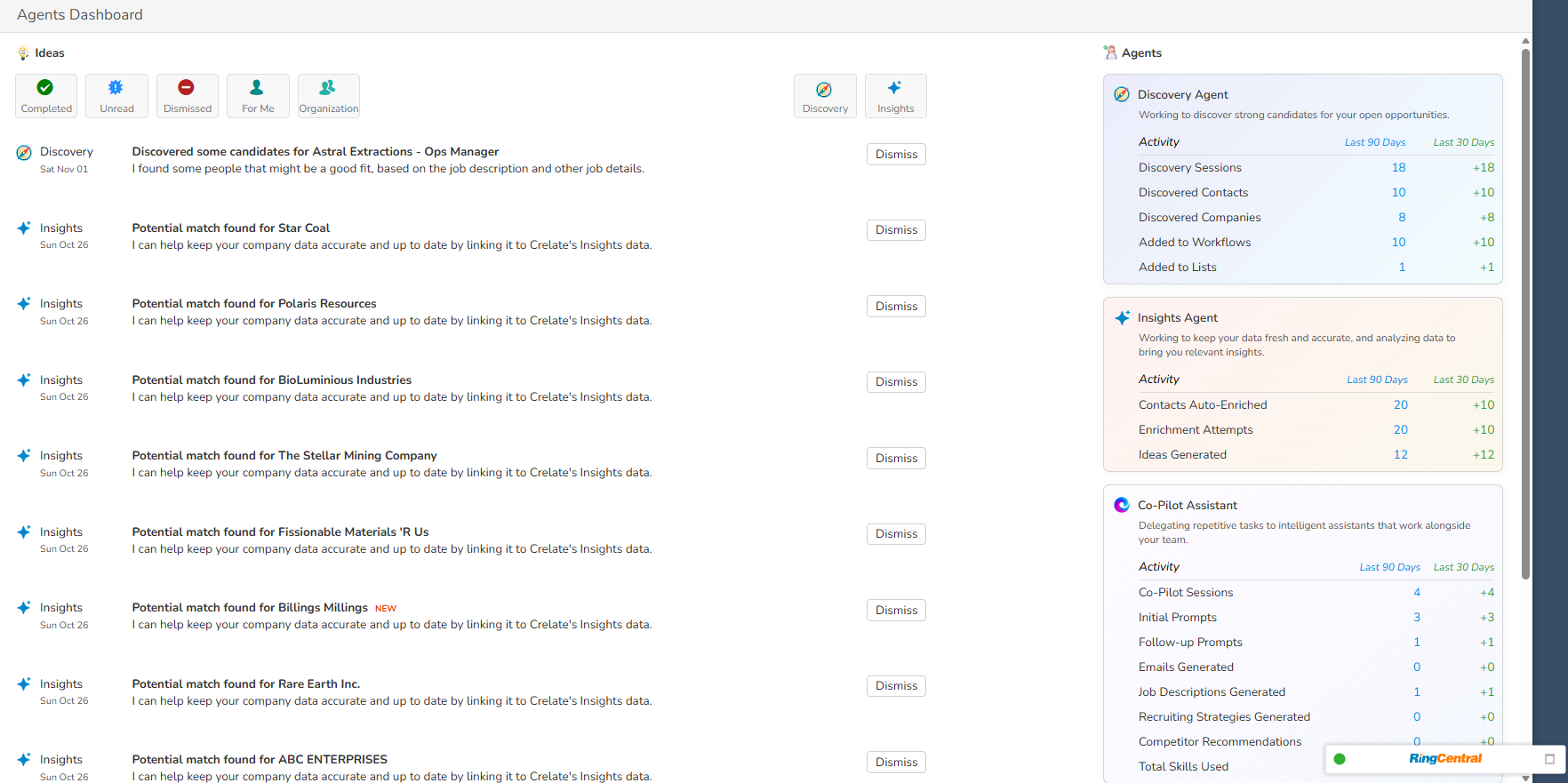The width and height of the screenshot is (1568, 783).
Task: Open 'Potential match found for The Stellar Mining Company'
Action: pyautogui.click(x=284, y=456)
